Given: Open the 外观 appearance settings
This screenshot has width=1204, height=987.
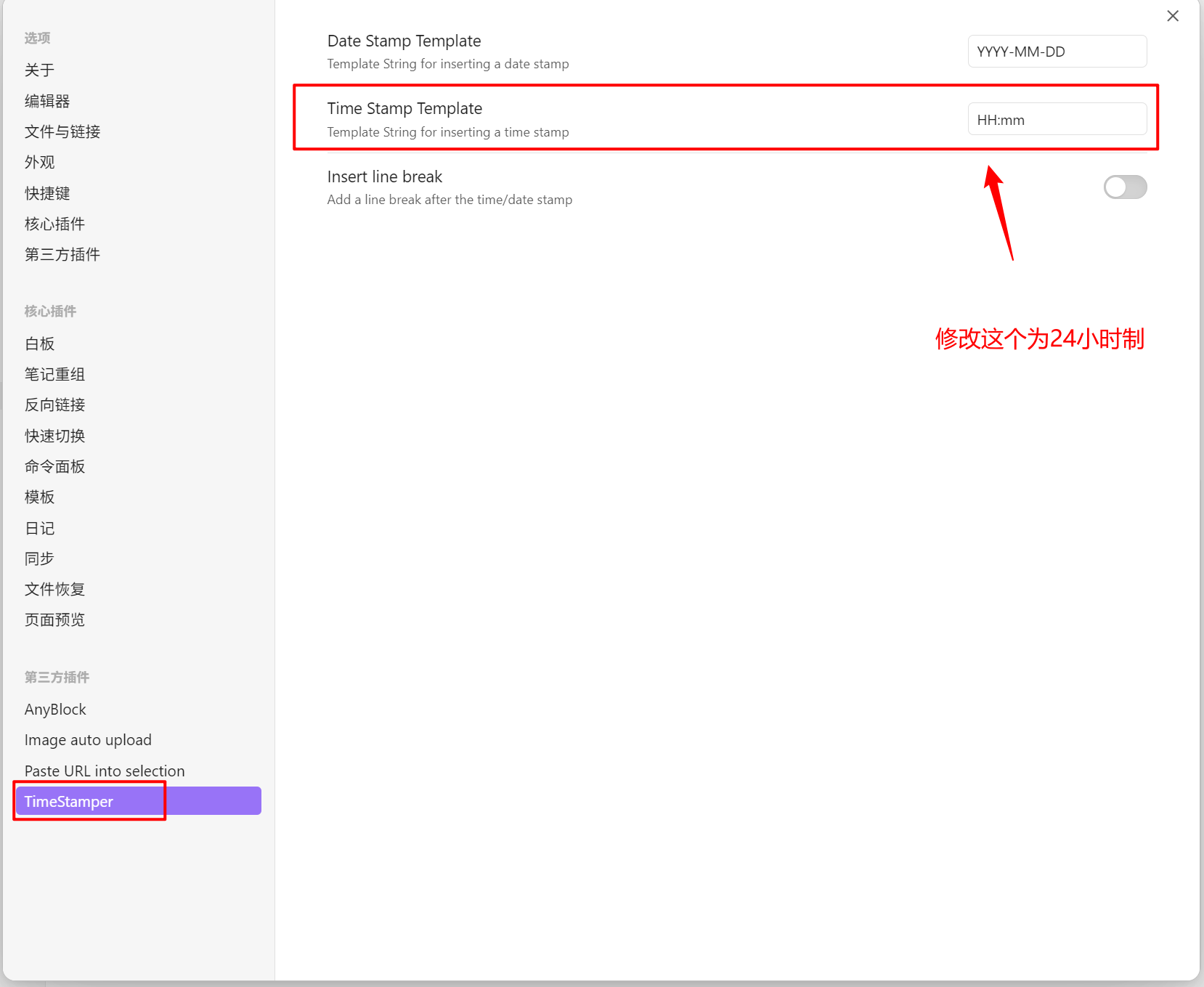Looking at the screenshot, I should click(x=39, y=162).
